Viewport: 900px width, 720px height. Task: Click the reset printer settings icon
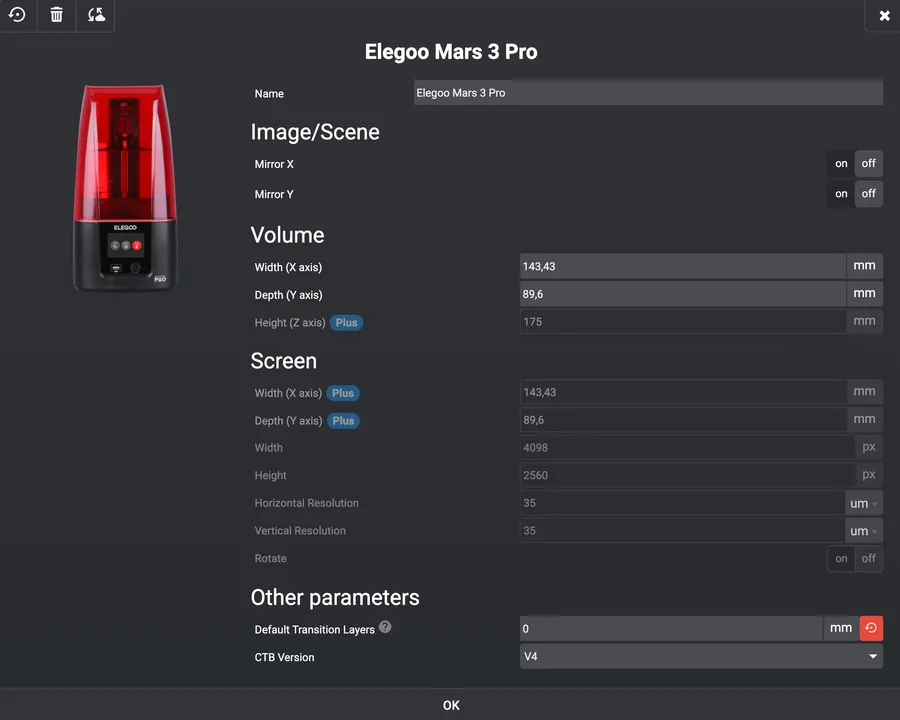(x=17, y=15)
